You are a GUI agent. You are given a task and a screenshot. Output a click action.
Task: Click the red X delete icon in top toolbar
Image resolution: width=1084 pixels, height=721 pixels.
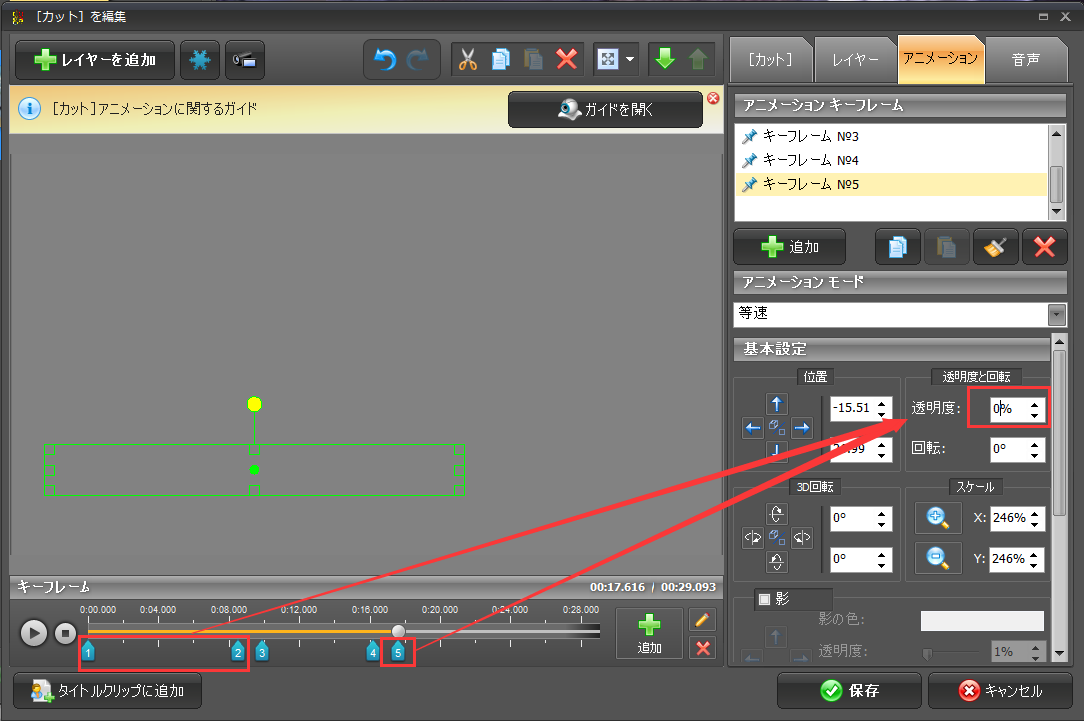click(567, 60)
